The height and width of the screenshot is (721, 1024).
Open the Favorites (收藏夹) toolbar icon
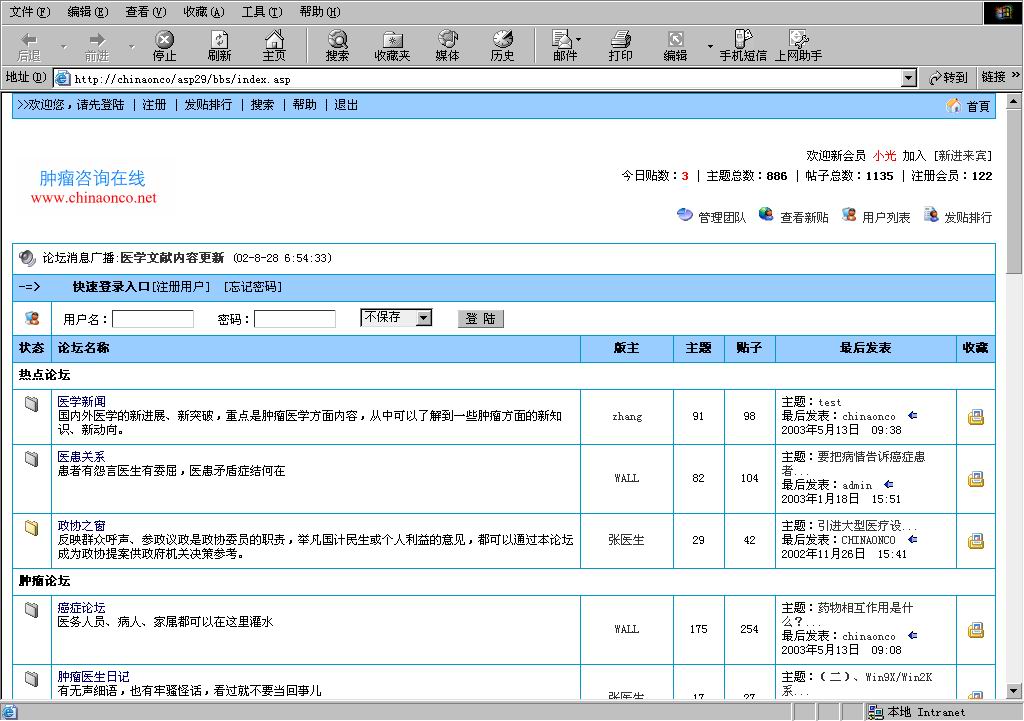click(392, 46)
